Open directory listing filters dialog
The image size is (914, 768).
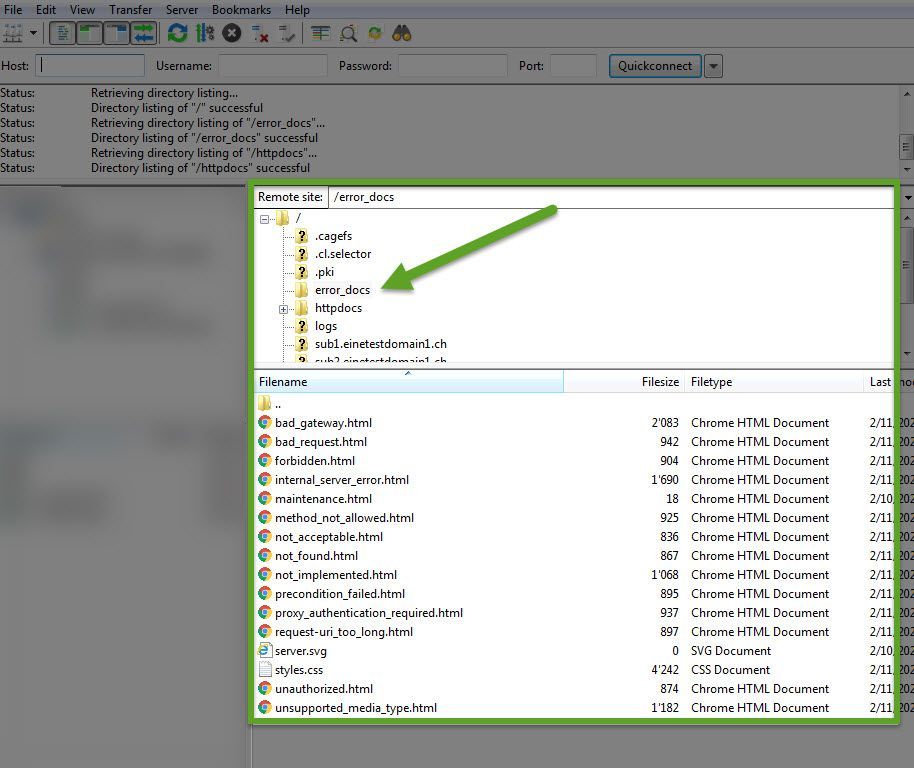click(x=320, y=34)
